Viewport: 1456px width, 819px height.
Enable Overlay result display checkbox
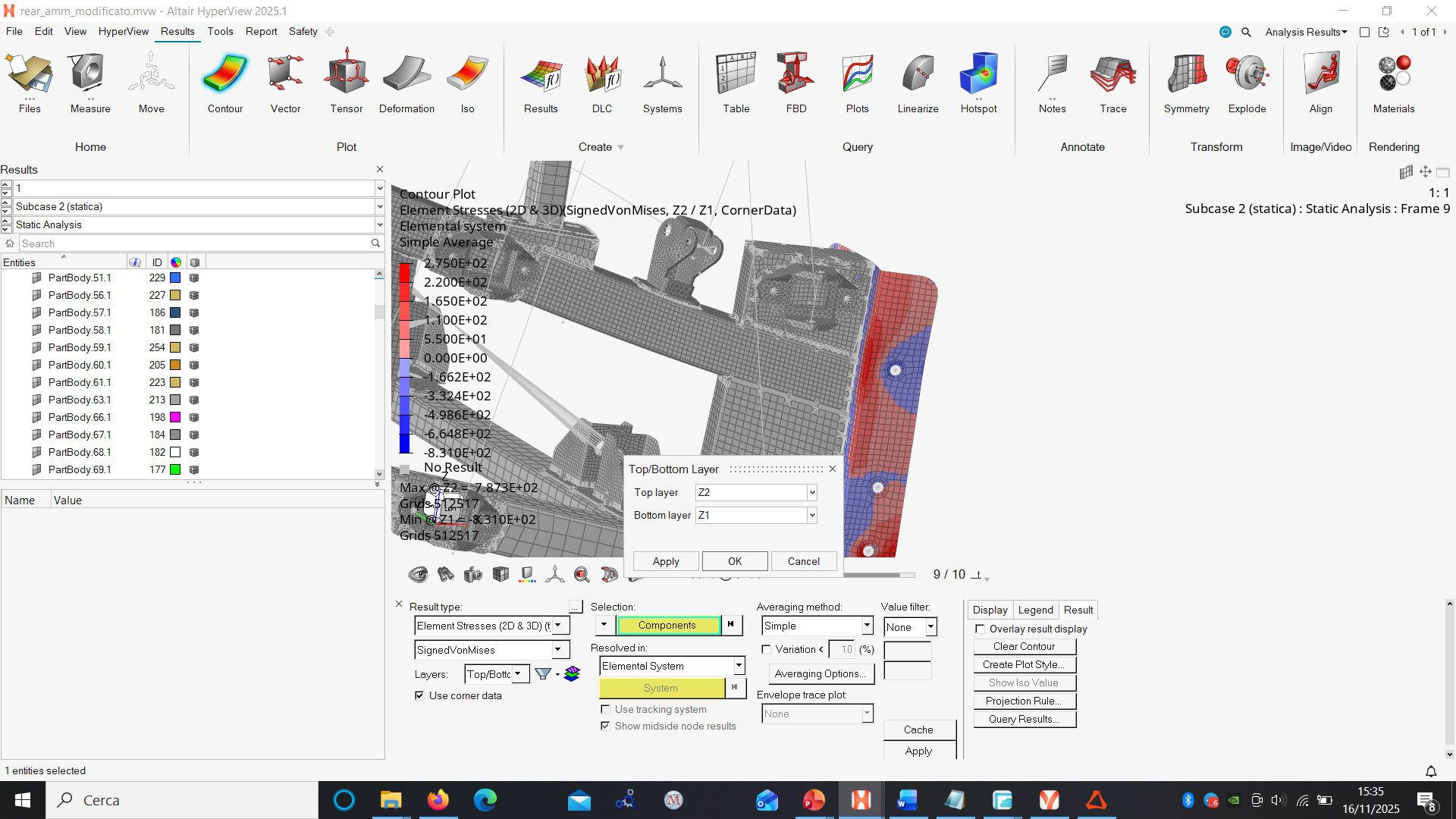pyautogui.click(x=980, y=629)
